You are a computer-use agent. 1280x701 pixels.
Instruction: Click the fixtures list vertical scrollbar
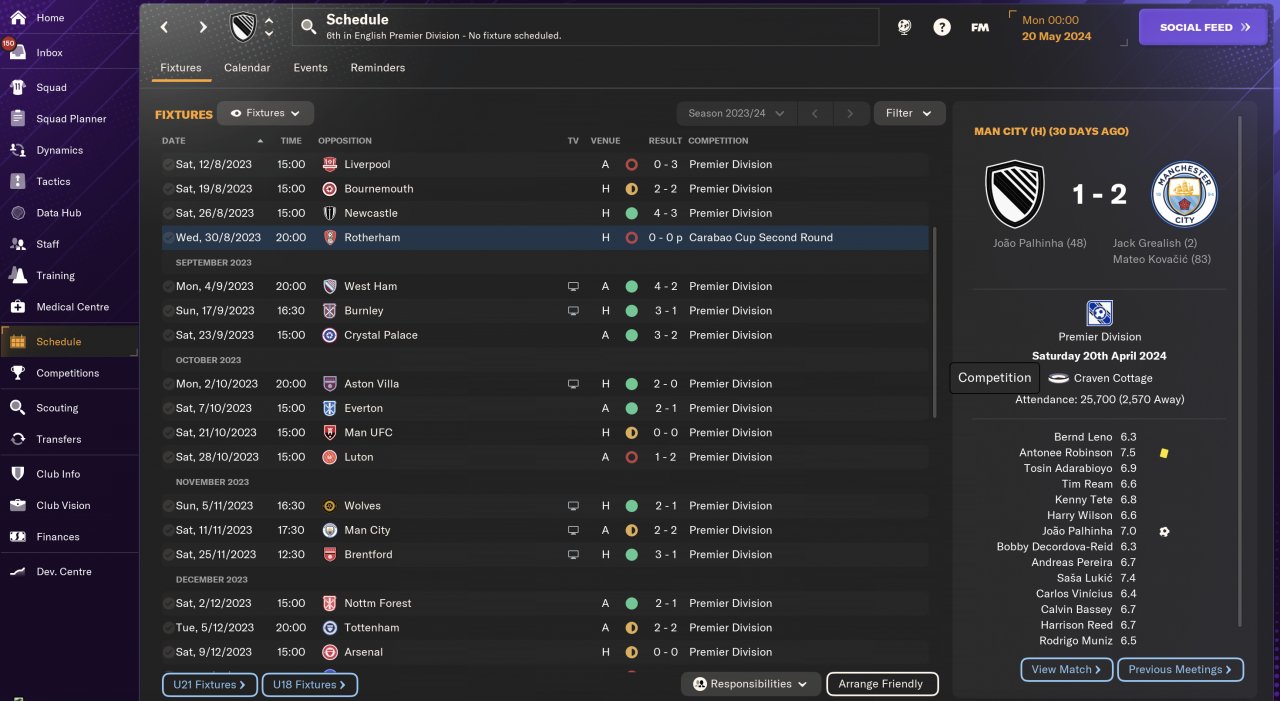coord(935,322)
